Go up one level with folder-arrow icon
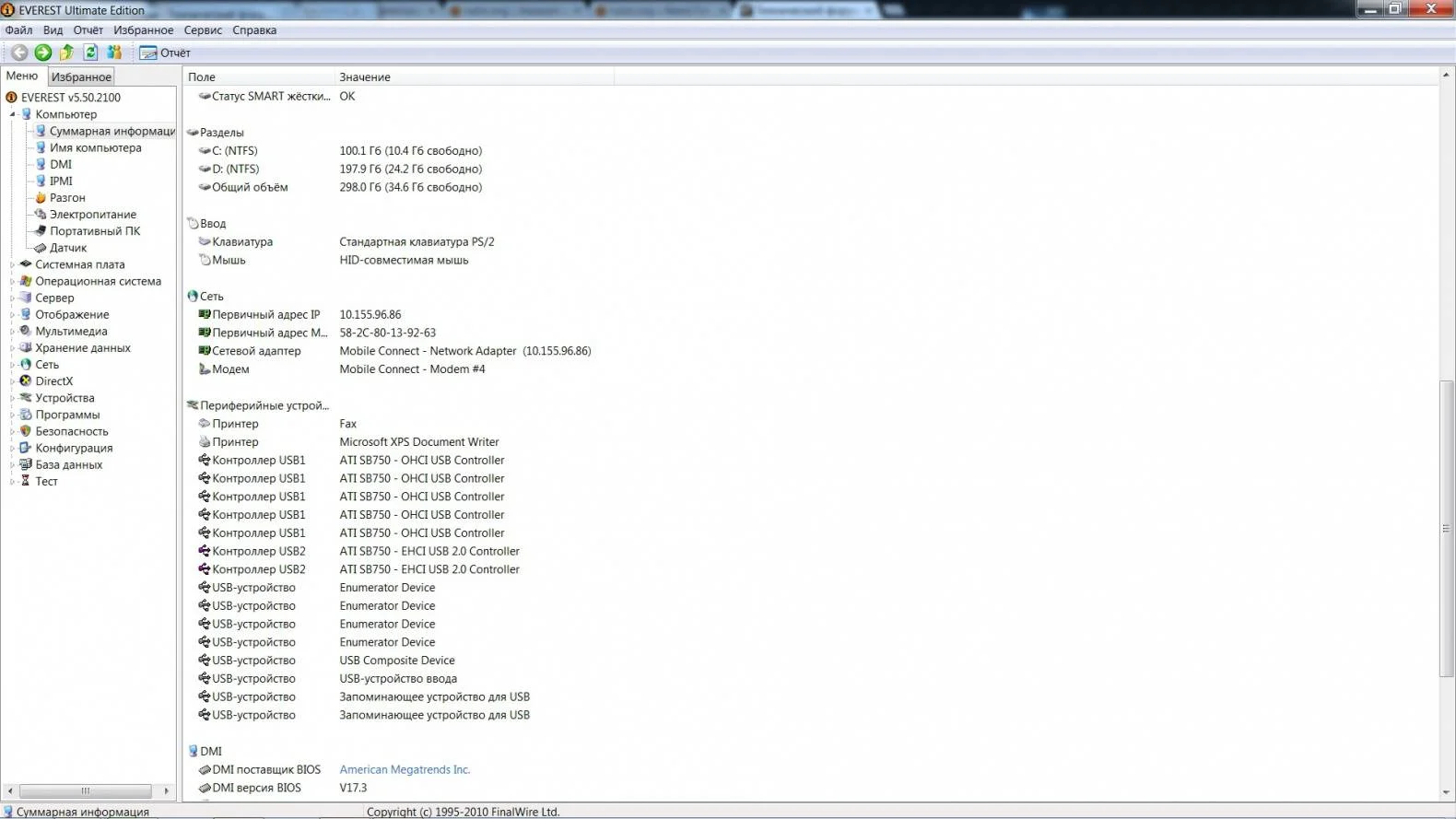Screen dimensions: 1456x819 point(66,53)
